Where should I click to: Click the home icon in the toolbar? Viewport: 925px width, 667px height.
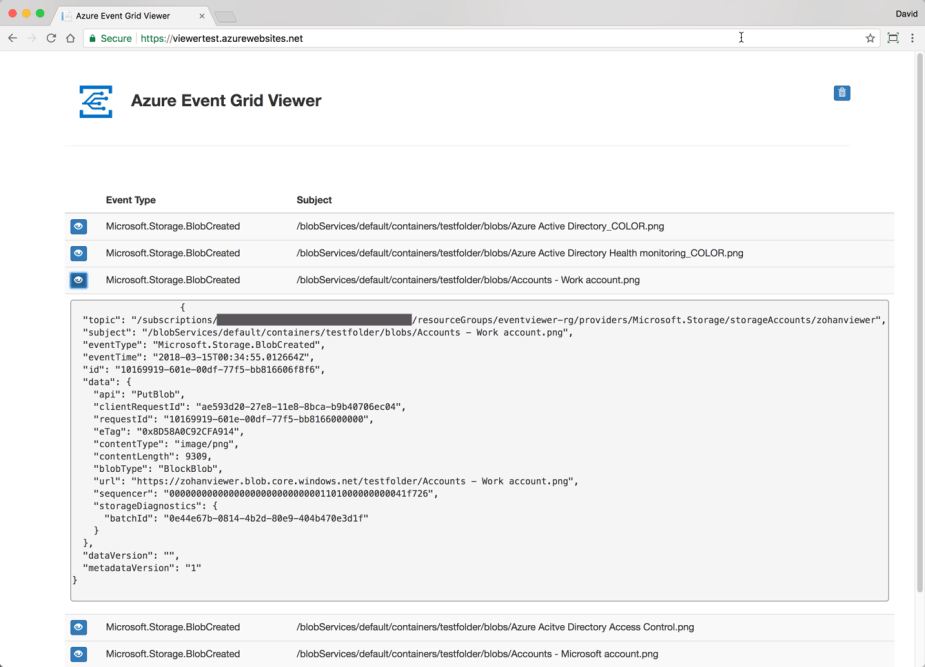point(69,37)
